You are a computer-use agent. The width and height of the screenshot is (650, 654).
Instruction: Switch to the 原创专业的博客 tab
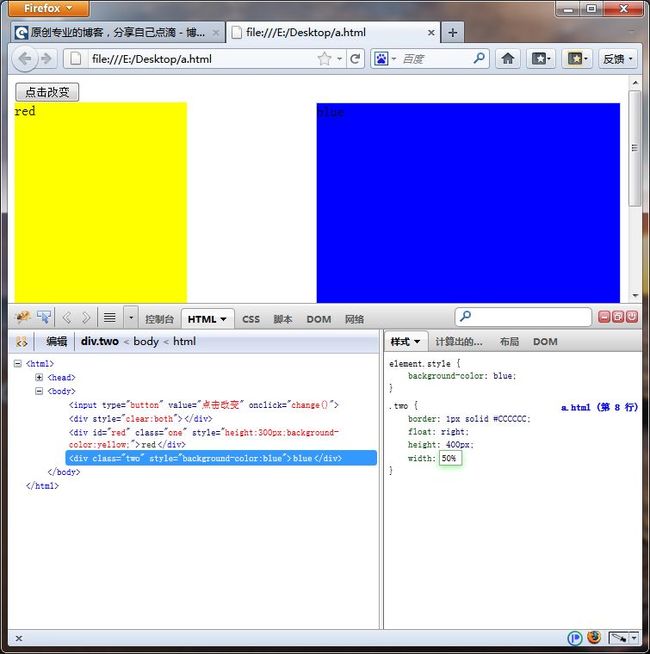pos(117,33)
